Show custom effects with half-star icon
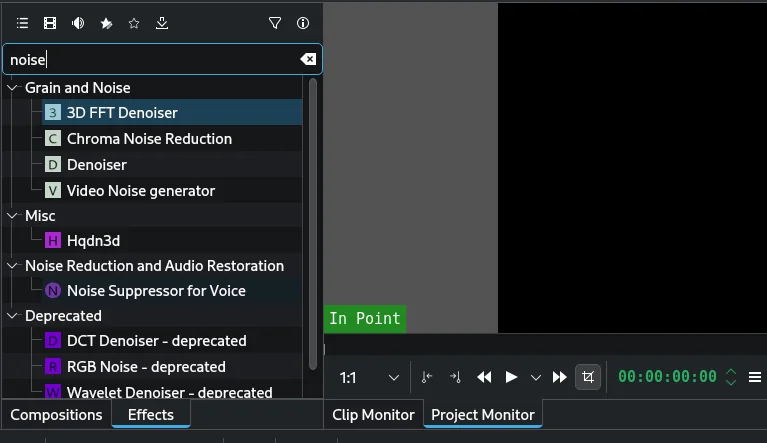Viewport: 767px width, 443px height. [x=106, y=23]
